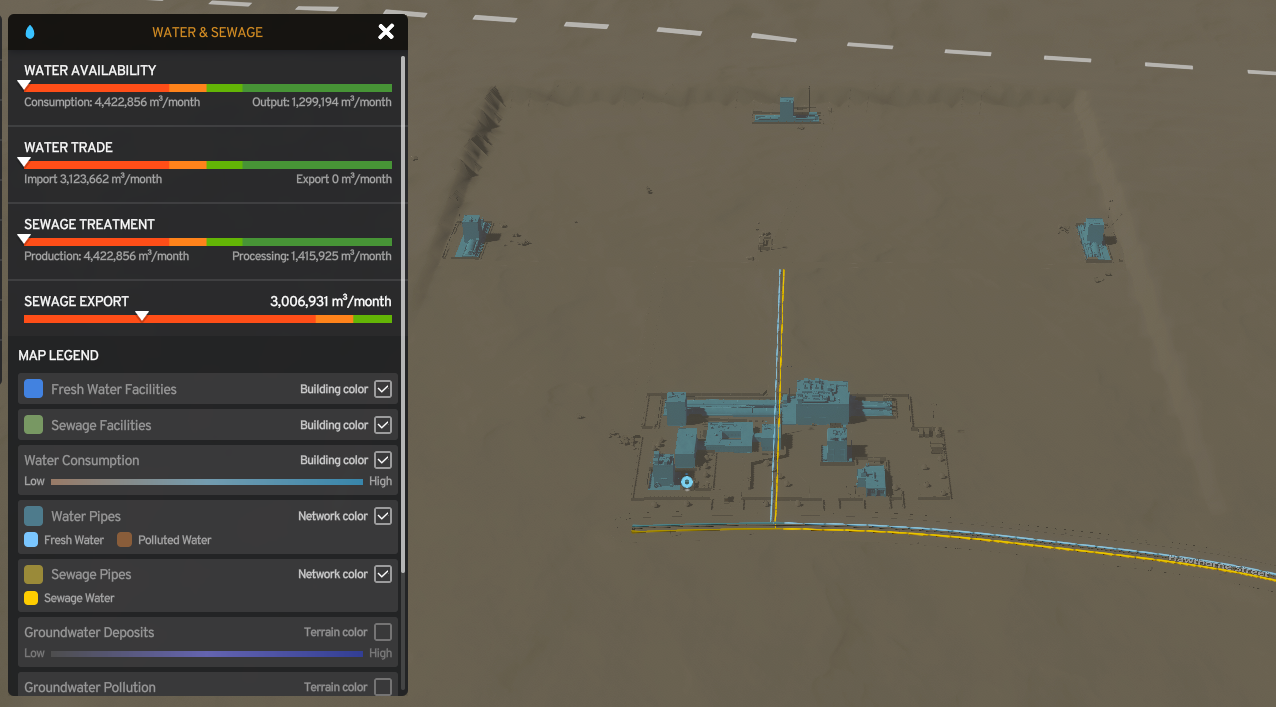Click the green Sewage Facilities legend icon

point(32,424)
